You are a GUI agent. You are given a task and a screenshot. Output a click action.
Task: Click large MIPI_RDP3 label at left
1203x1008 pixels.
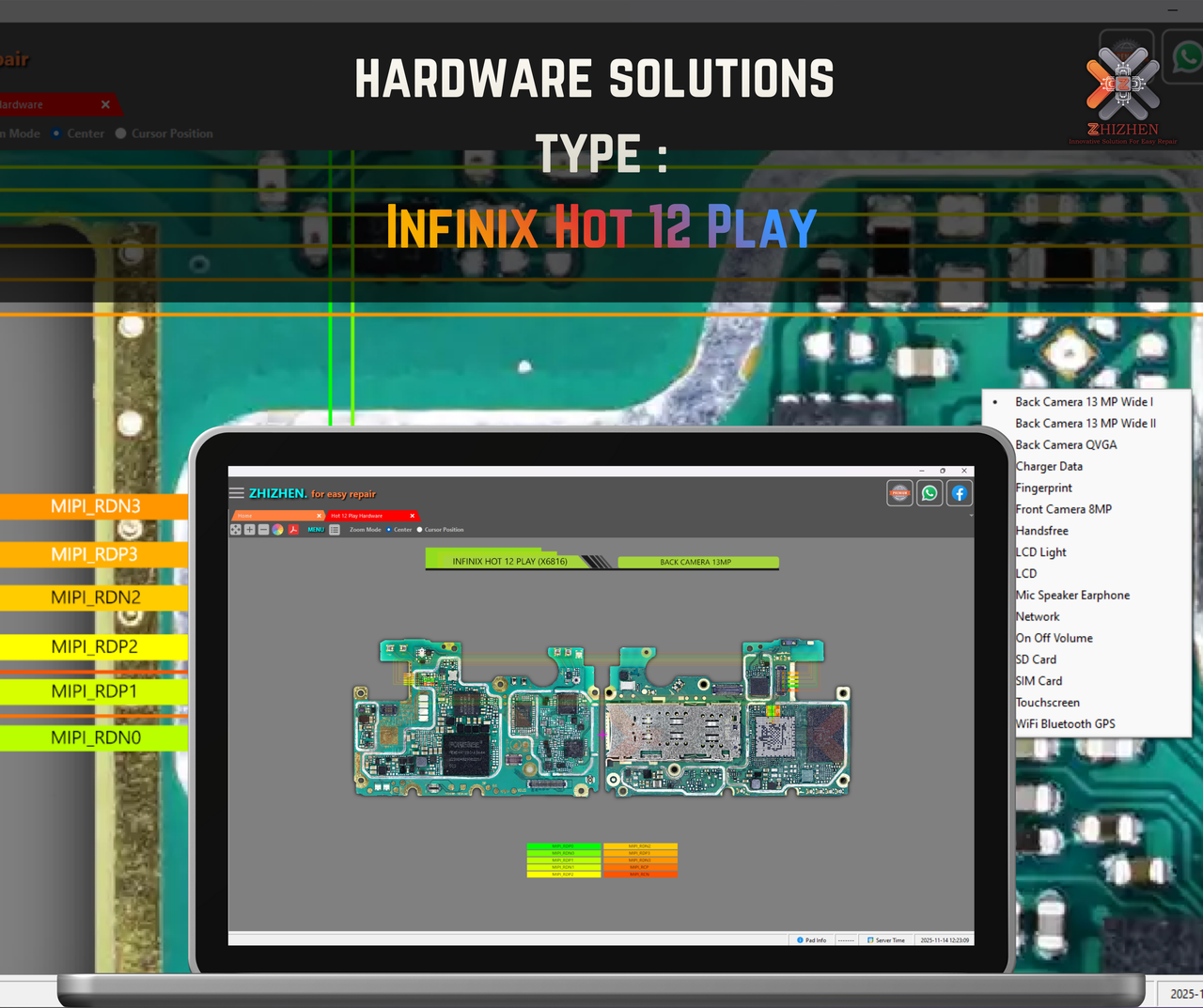(x=94, y=554)
